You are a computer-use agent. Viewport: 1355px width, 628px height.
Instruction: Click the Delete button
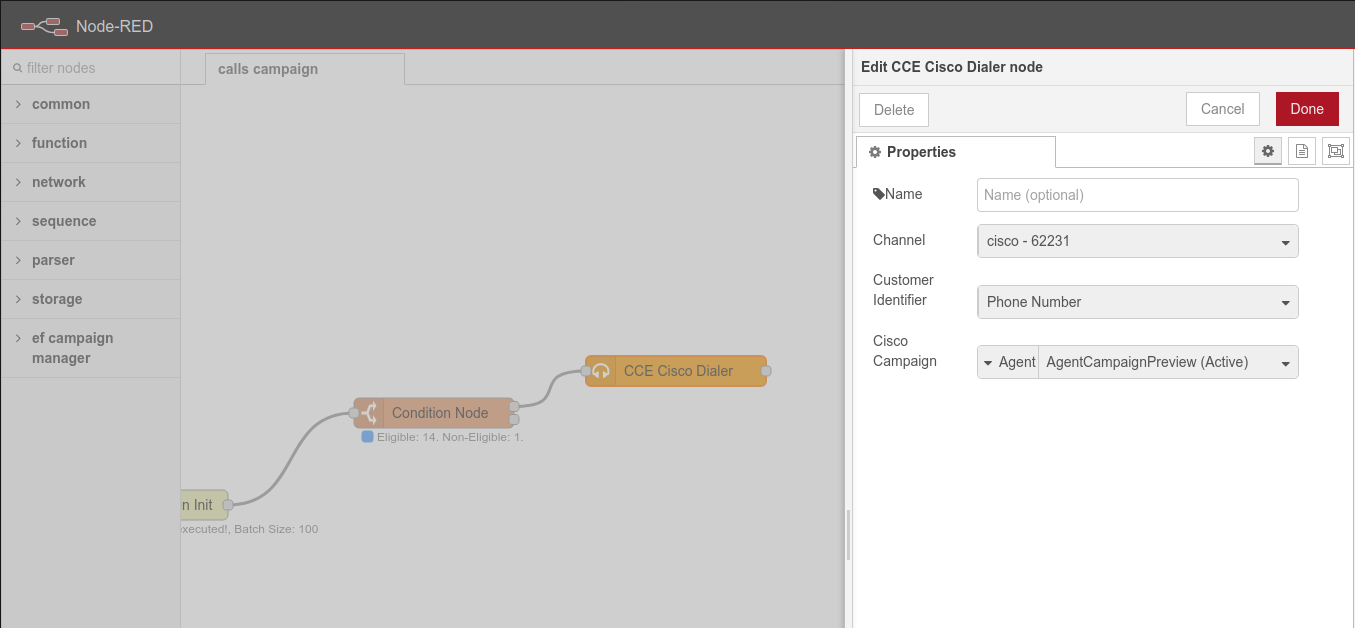pos(893,110)
